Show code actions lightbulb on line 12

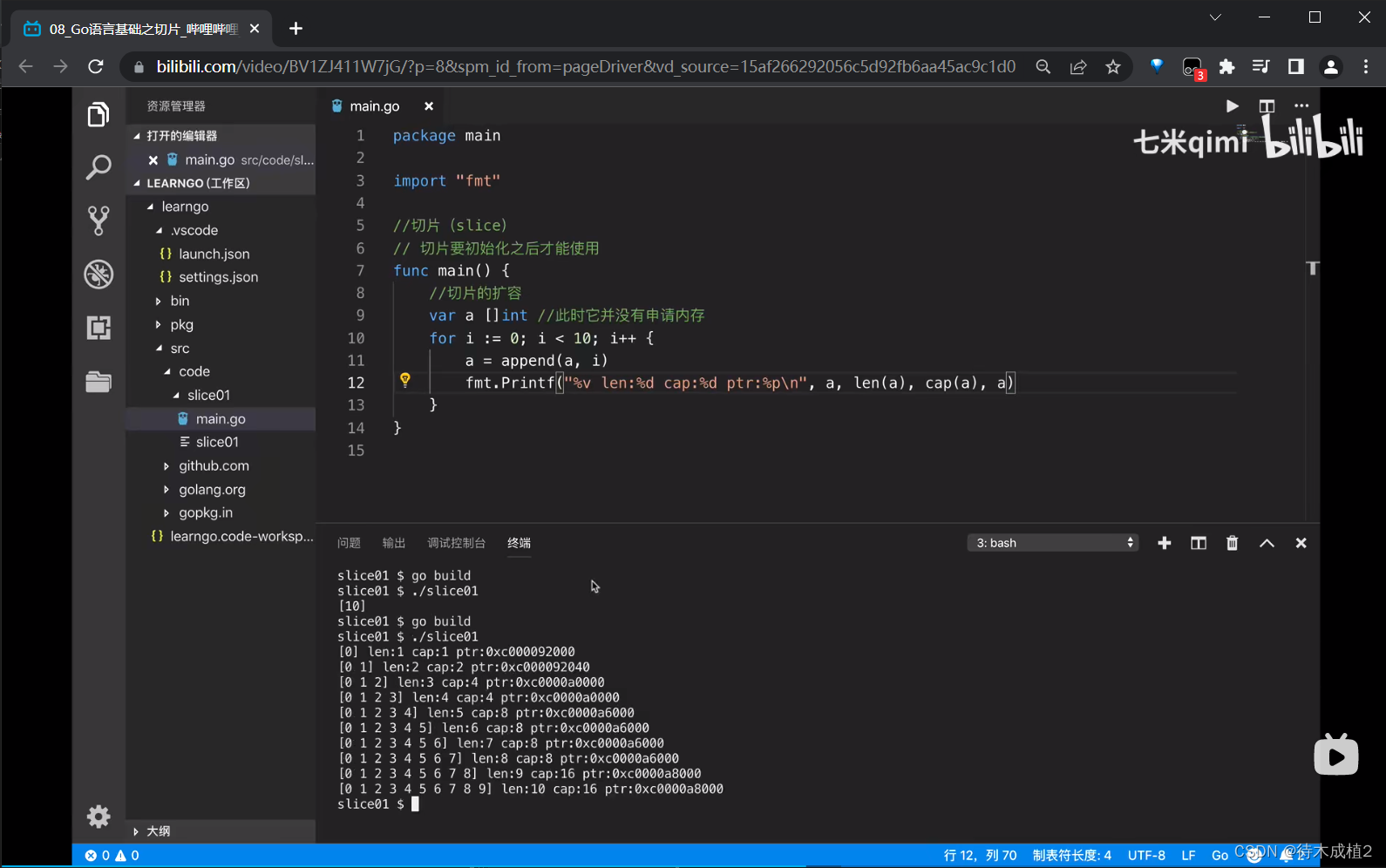pyautogui.click(x=405, y=380)
